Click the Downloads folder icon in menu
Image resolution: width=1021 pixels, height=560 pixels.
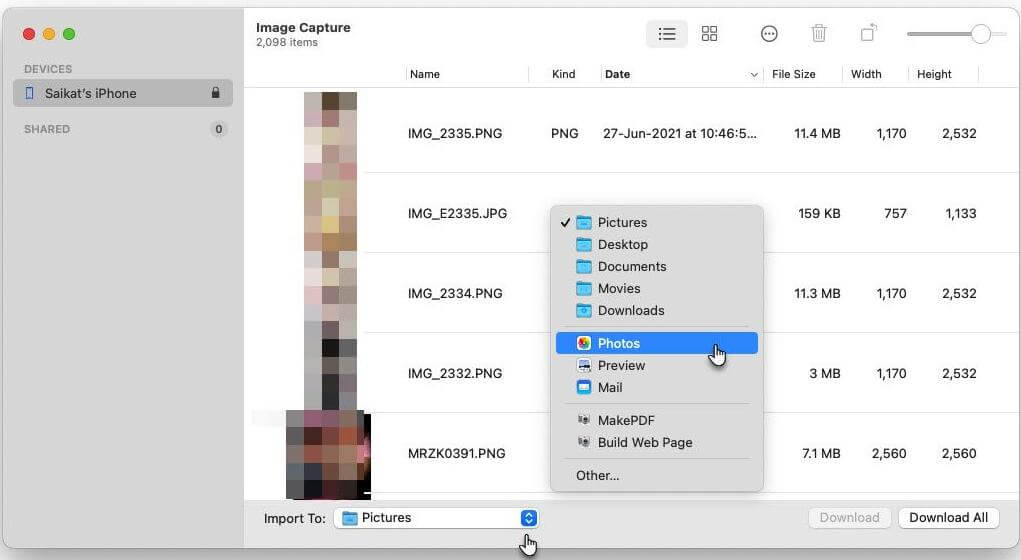584,311
